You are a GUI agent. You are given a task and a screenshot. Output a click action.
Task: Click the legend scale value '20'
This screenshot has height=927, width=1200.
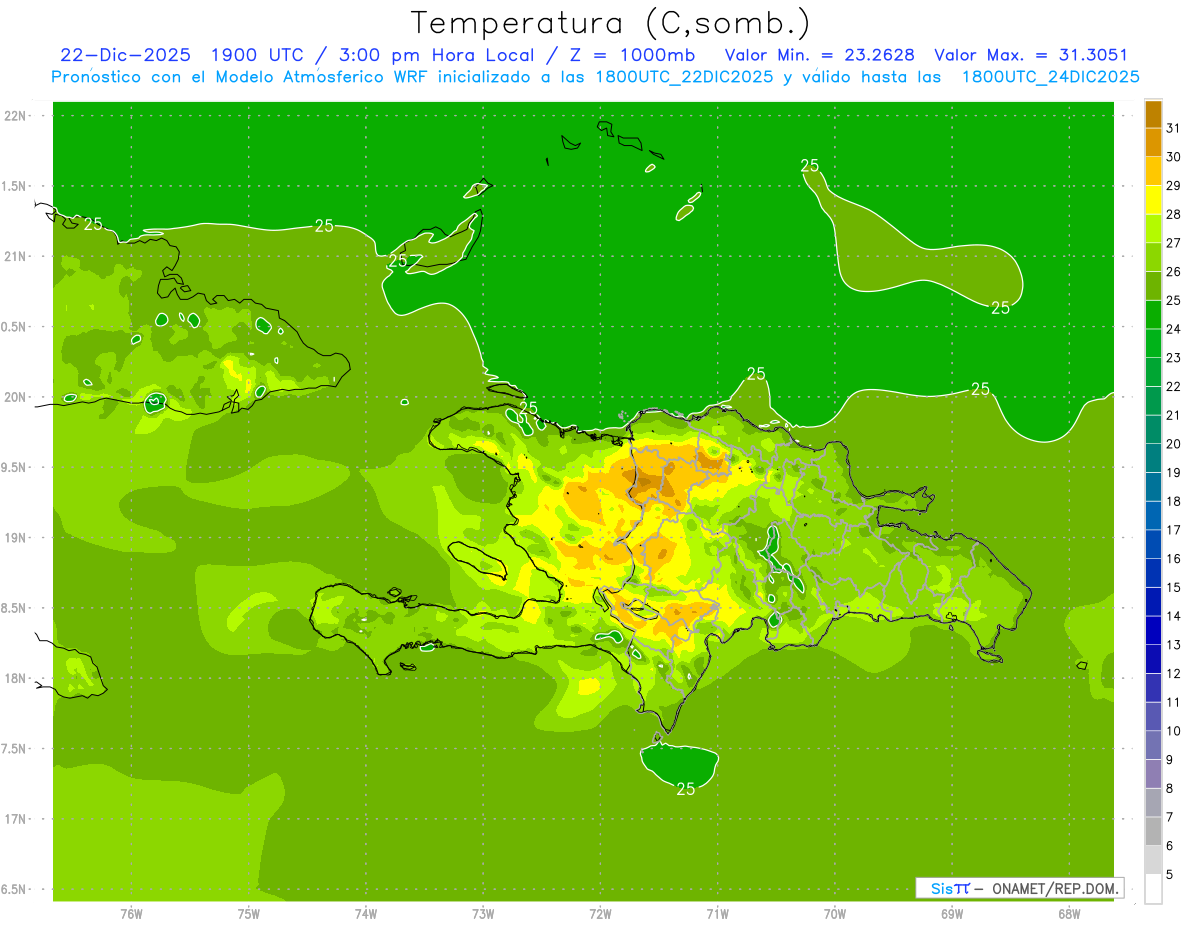click(x=1173, y=444)
